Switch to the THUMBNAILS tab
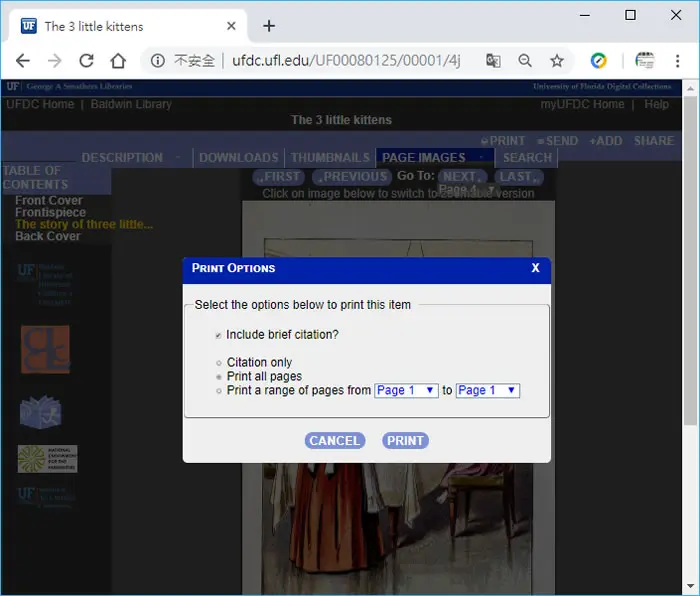The width and height of the screenshot is (700, 596). (330, 158)
